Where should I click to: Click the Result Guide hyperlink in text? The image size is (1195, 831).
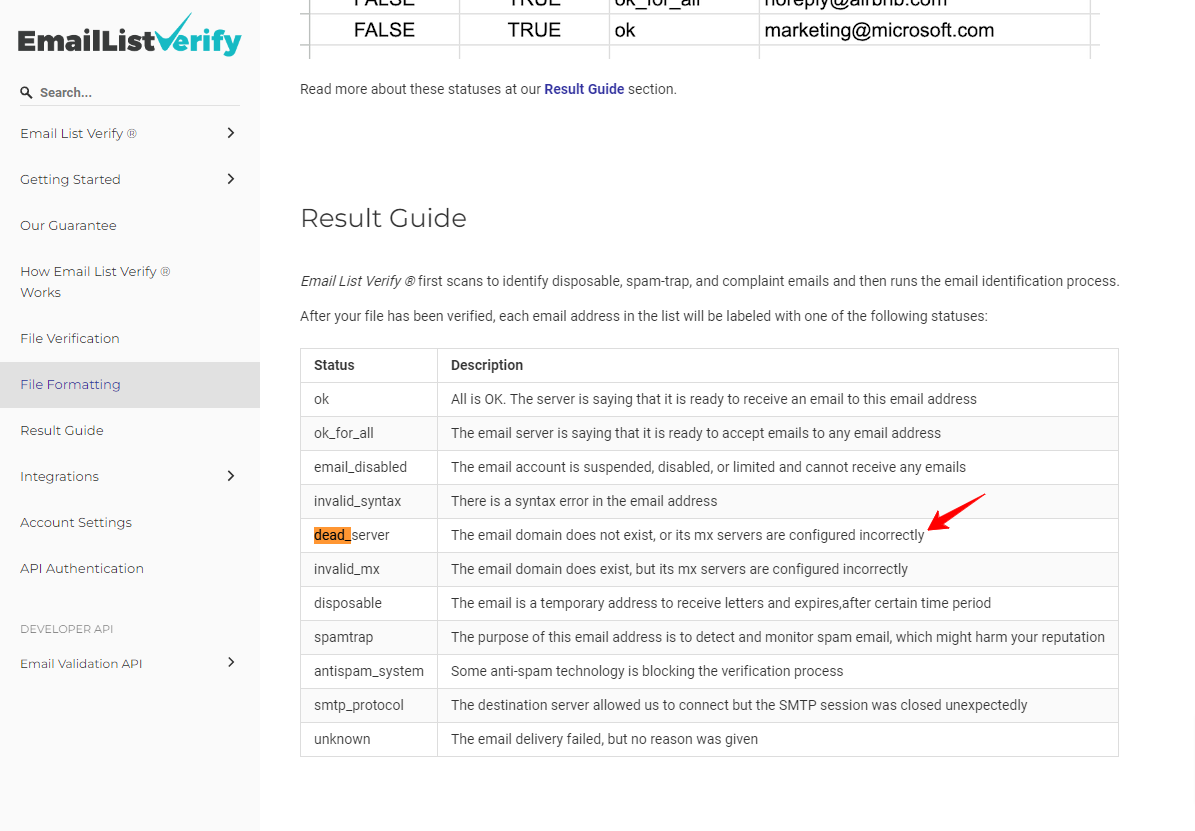pyautogui.click(x=584, y=89)
